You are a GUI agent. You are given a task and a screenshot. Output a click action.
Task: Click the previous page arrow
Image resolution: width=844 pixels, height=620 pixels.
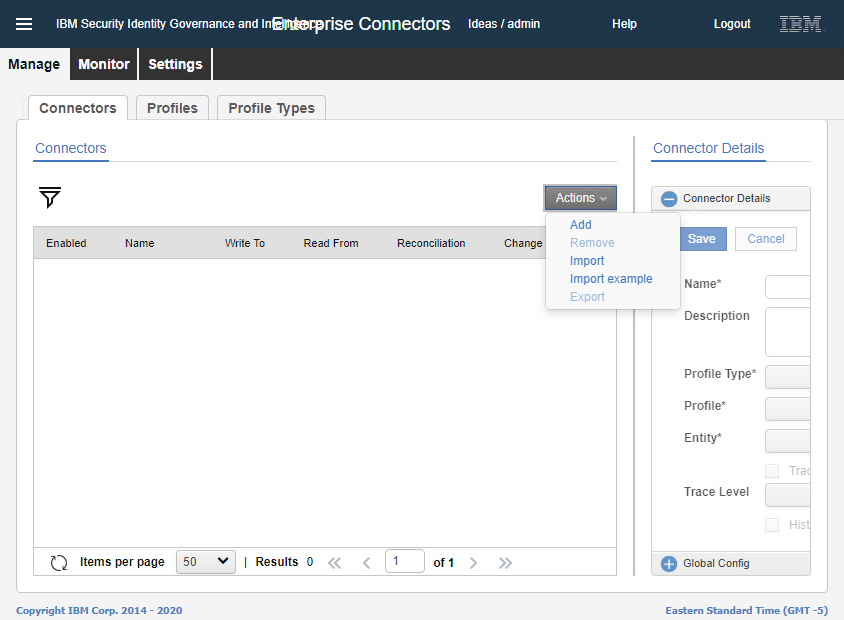click(x=367, y=562)
